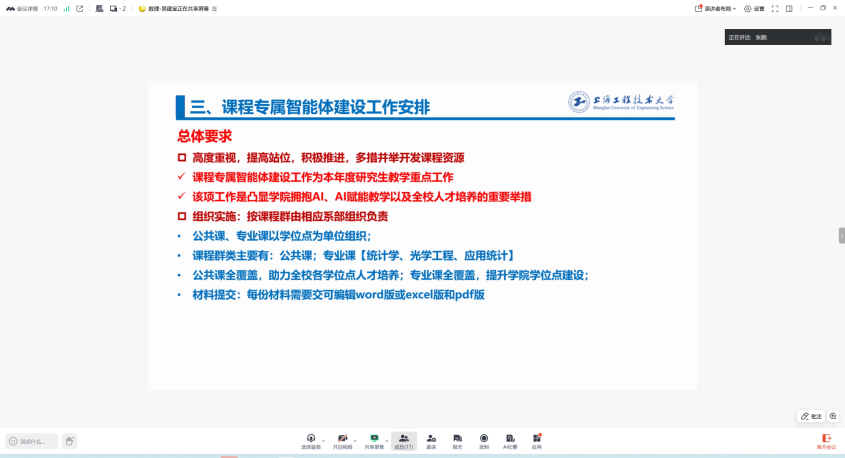
Task: Start recording with the Record button
Action: pos(484,440)
